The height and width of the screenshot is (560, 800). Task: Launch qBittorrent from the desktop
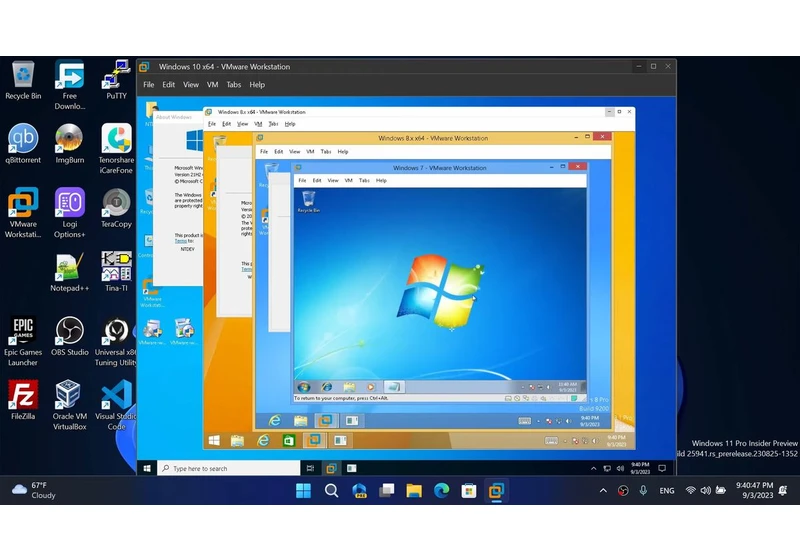23,144
